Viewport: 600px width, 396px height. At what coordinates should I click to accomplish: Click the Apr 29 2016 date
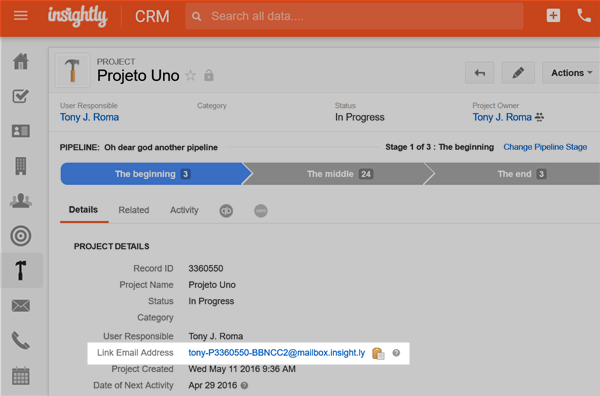pyautogui.click(x=213, y=385)
